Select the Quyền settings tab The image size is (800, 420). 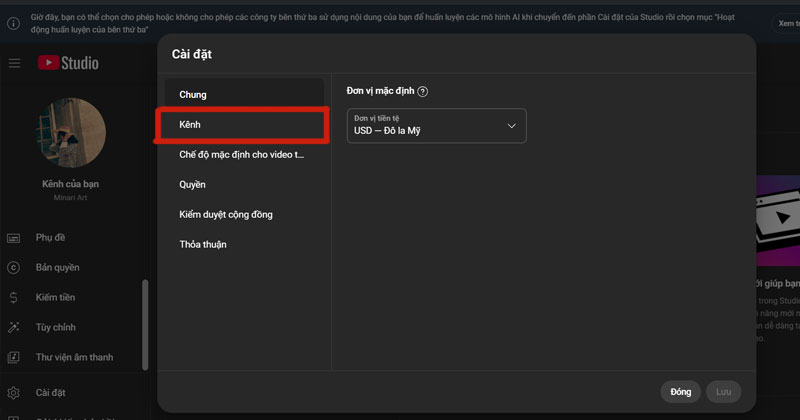[x=192, y=185]
